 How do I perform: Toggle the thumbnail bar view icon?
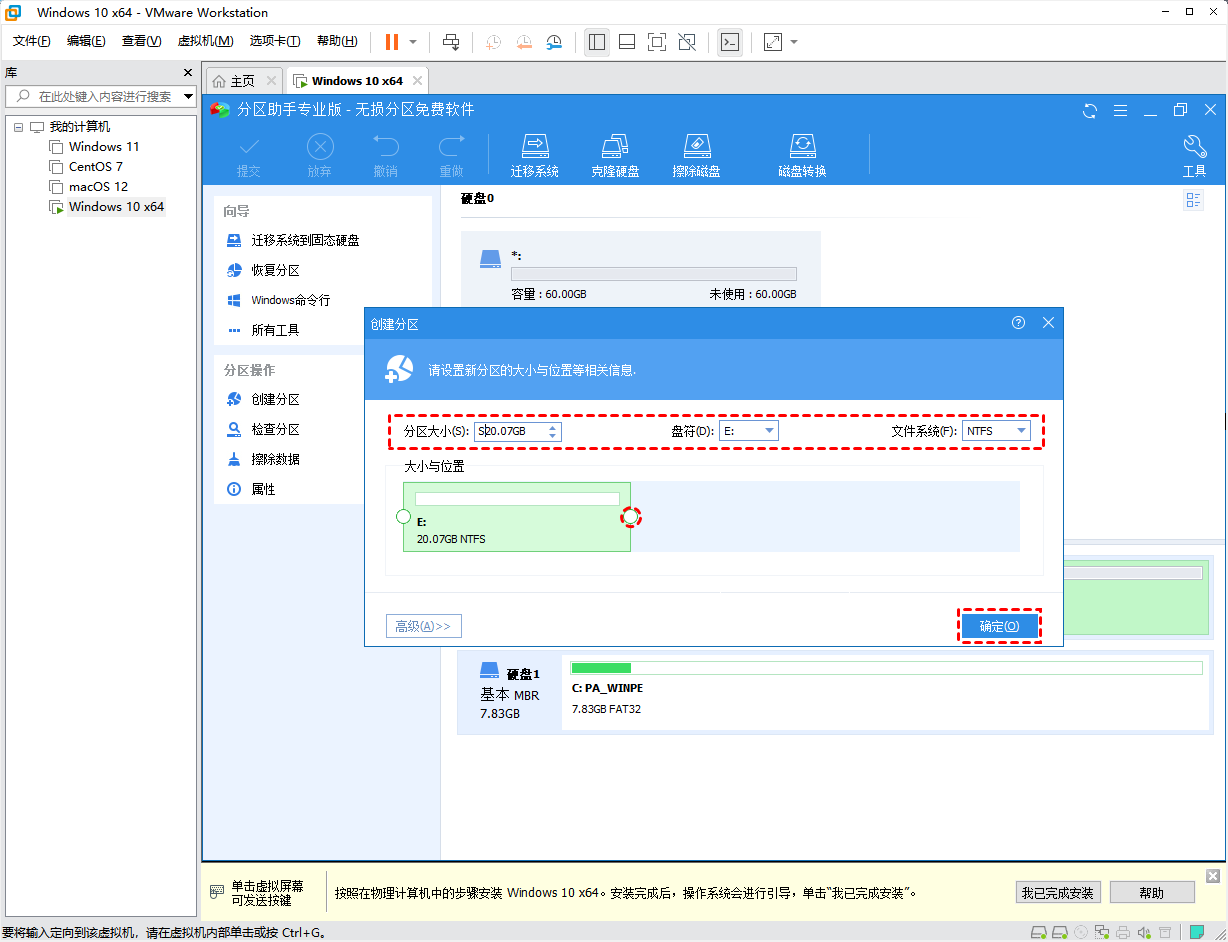click(x=627, y=42)
